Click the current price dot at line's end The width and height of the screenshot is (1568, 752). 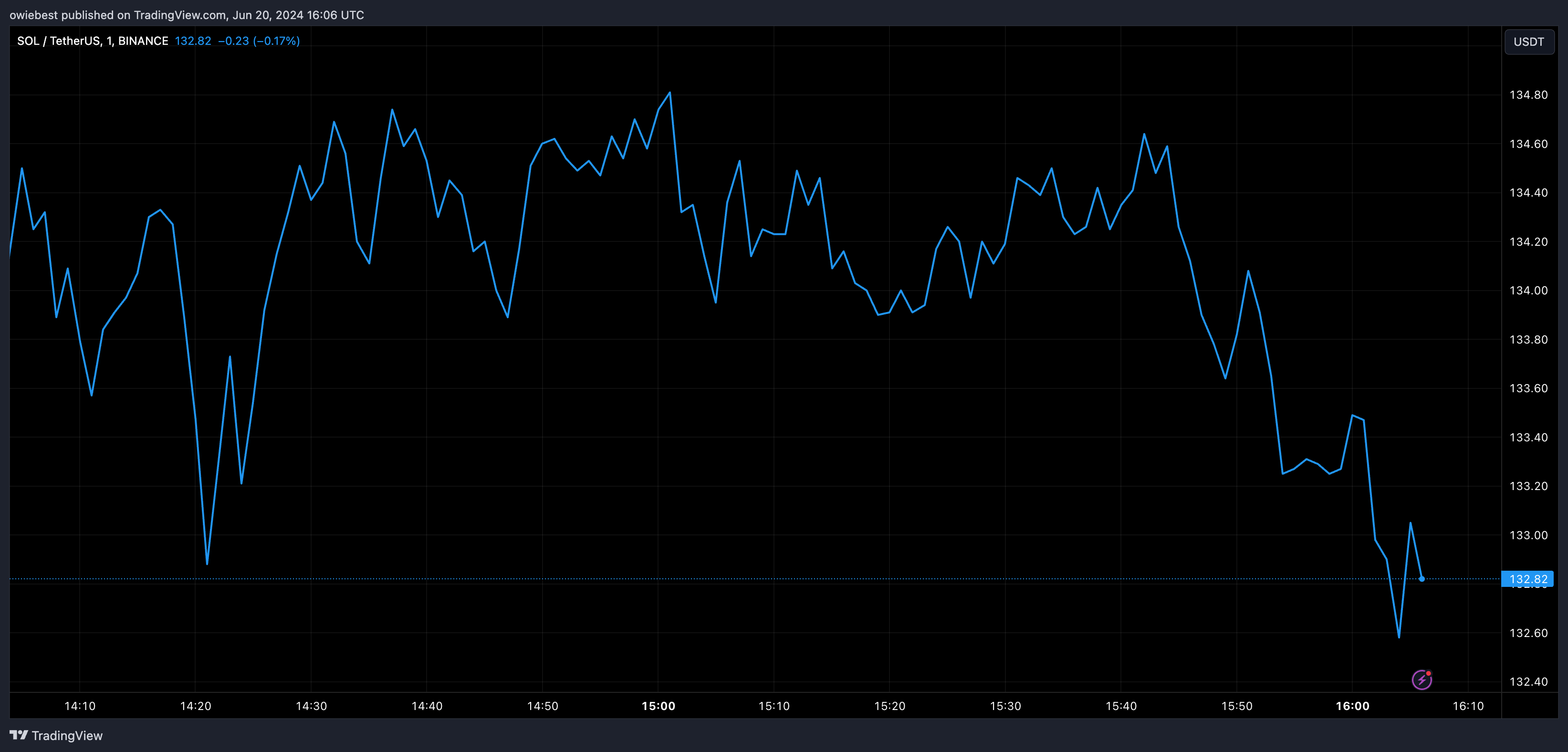(x=1422, y=578)
